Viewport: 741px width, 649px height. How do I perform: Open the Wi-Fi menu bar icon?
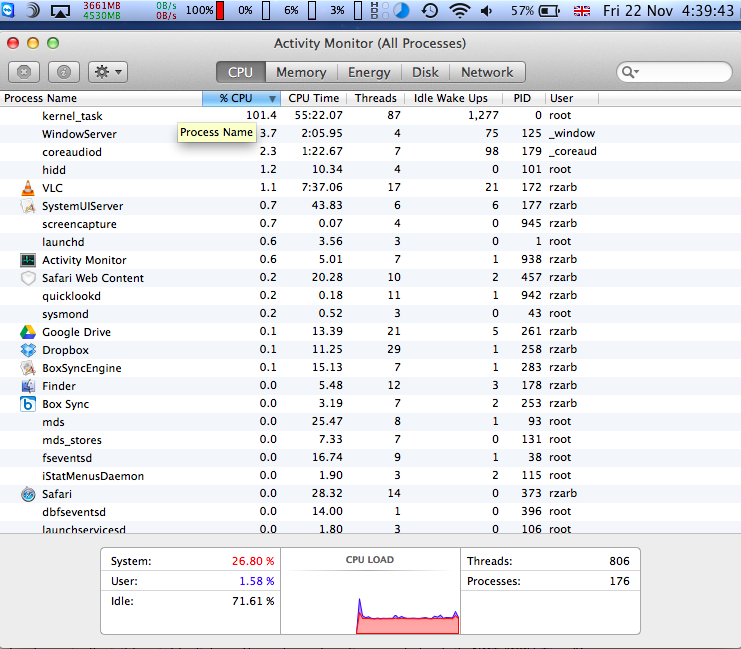pos(459,10)
